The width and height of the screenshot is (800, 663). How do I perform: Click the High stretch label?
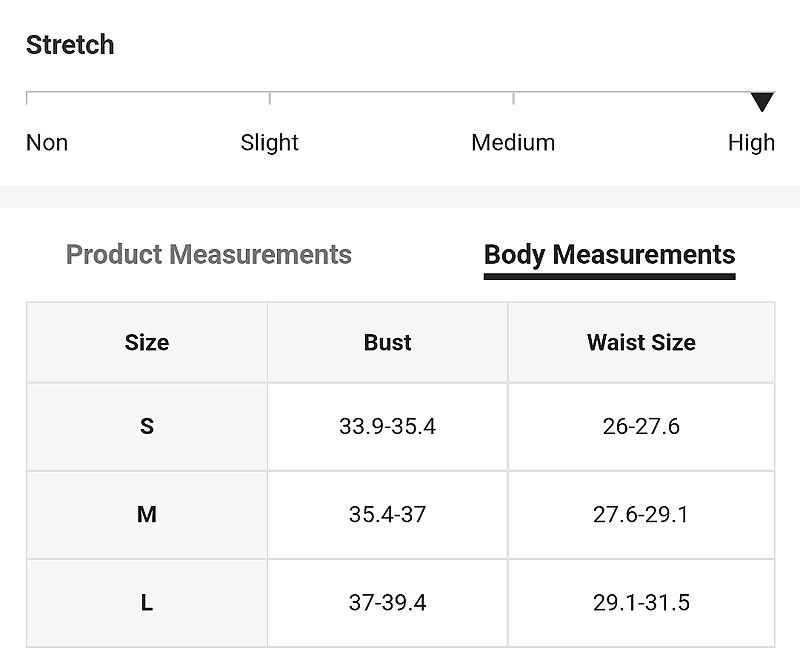tap(751, 143)
